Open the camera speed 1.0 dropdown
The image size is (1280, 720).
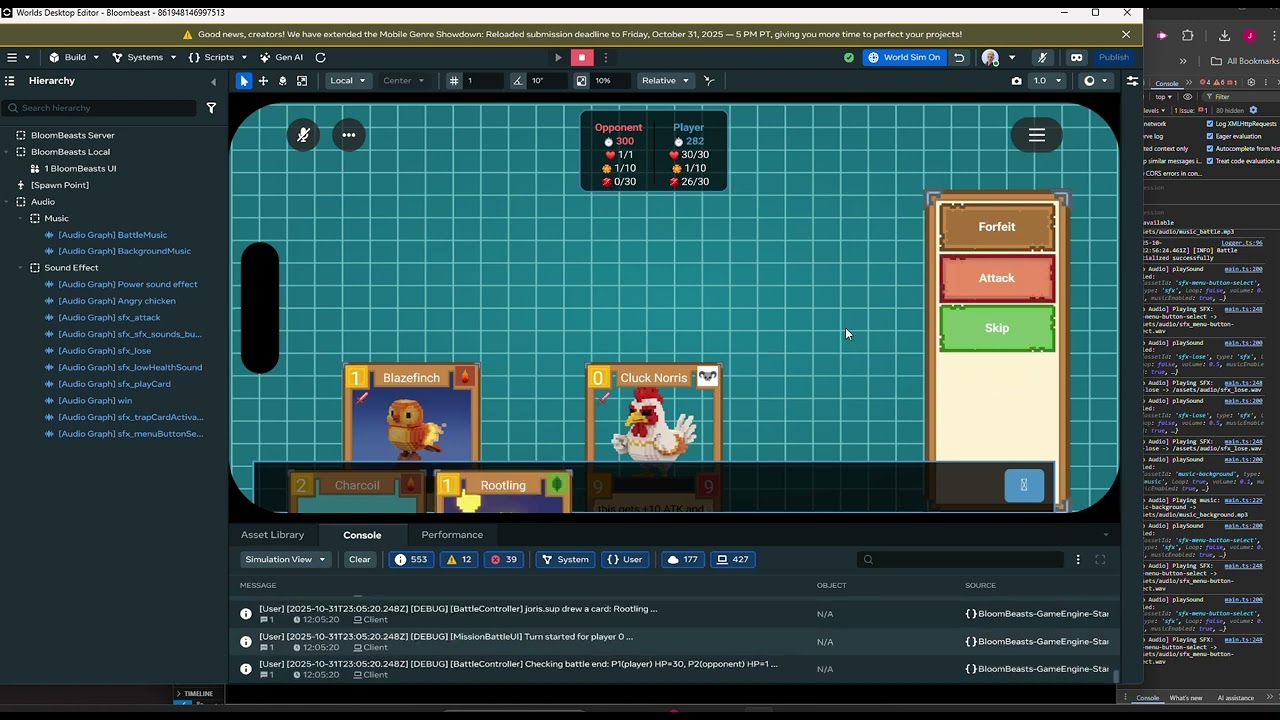tap(1046, 81)
